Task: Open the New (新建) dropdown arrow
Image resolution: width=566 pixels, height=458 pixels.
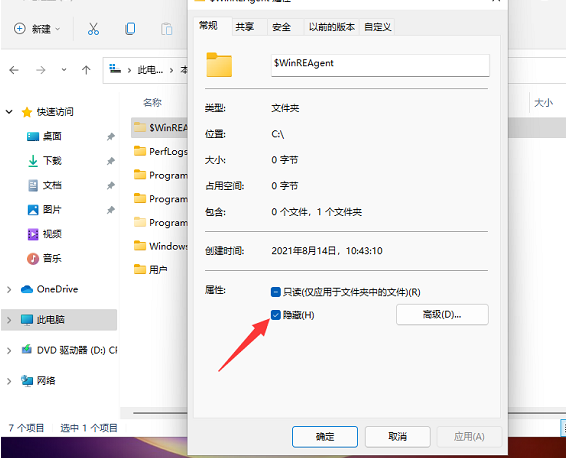Action: 58,29
